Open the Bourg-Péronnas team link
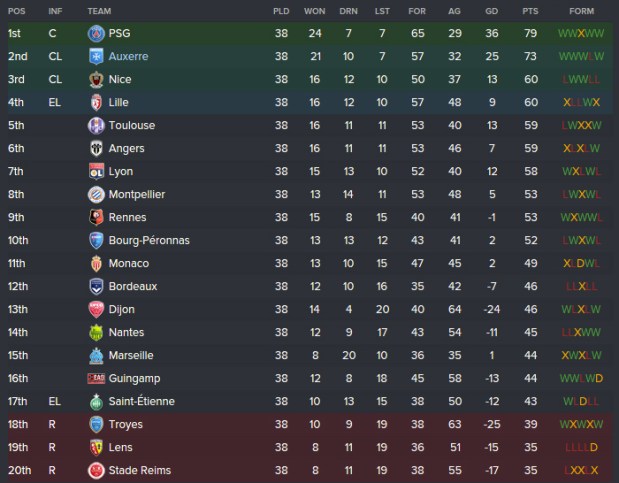Viewport: 619px width, 483px height. point(149,241)
